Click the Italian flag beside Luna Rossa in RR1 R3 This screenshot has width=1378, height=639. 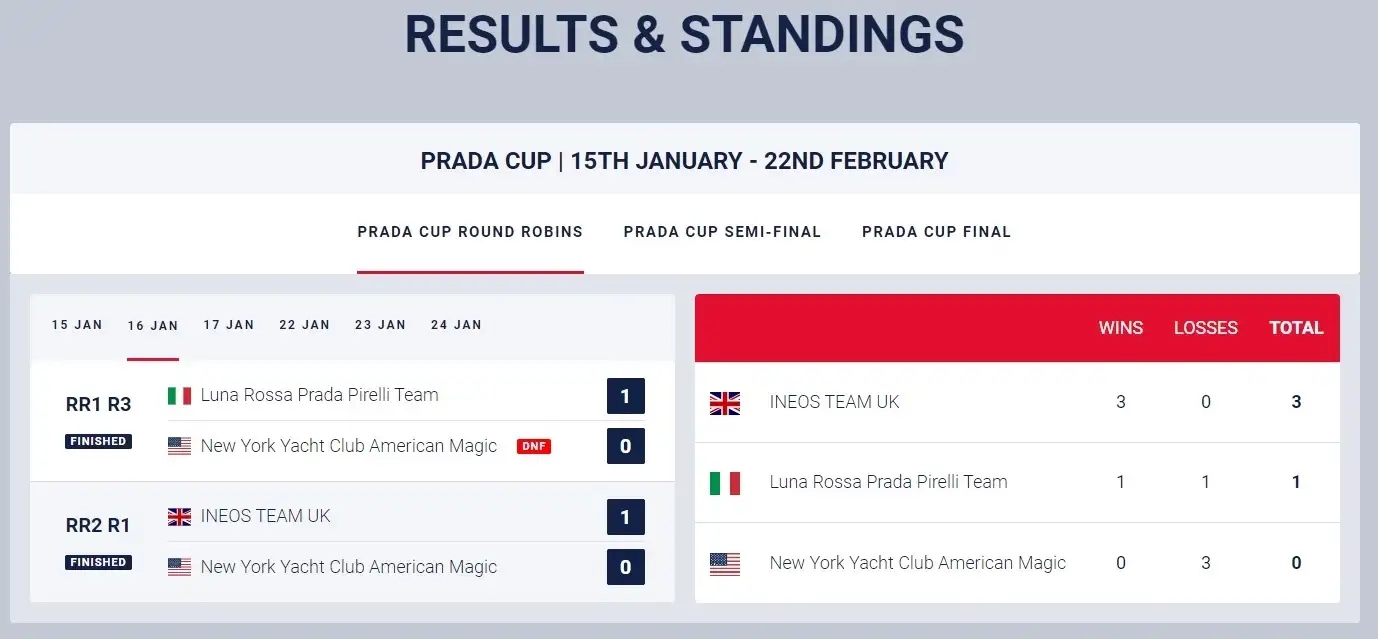tap(179, 396)
